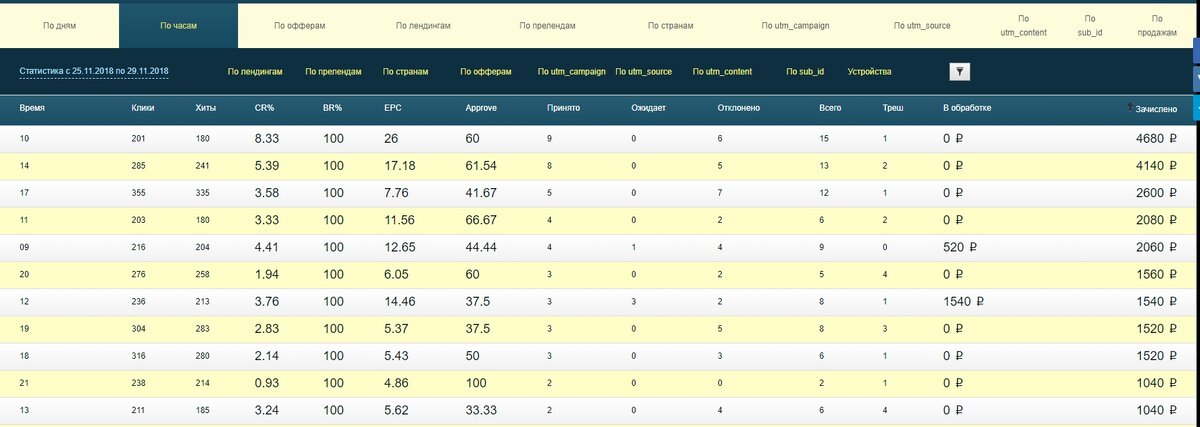Group by По utm_campaign in dark bar
The height and width of the screenshot is (427, 1200).
tap(571, 72)
